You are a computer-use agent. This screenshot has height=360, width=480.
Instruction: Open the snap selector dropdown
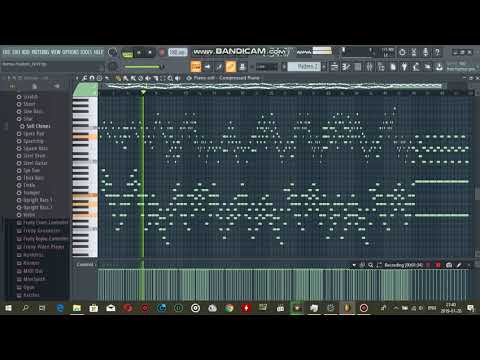pyautogui.click(x=266, y=67)
